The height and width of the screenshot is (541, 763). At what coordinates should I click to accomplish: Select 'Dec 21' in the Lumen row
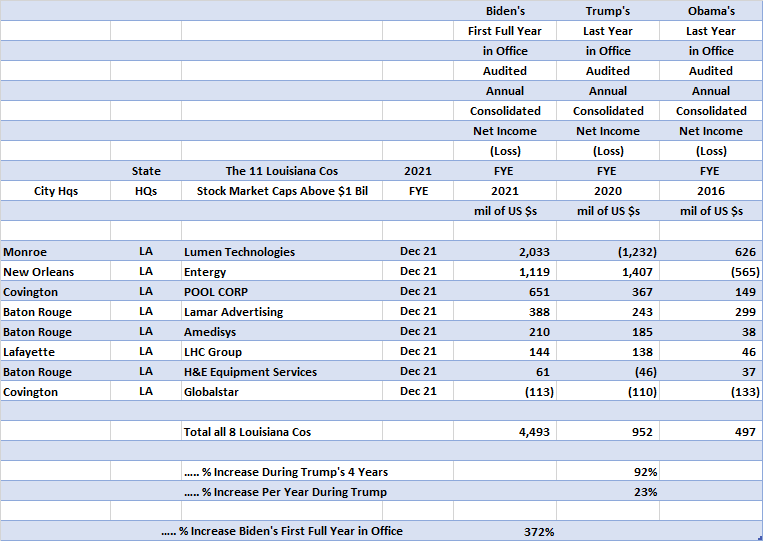pos(418,251)
